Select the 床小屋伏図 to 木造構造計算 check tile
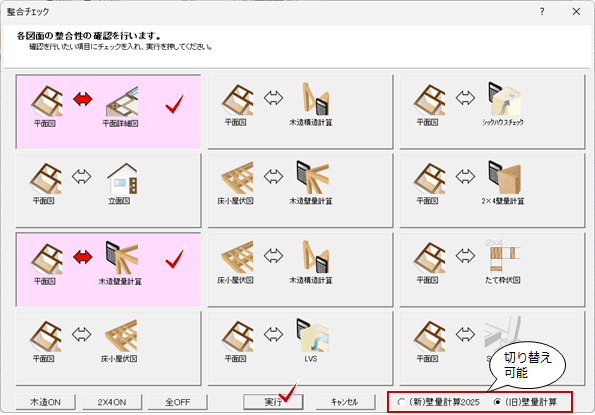 point(300,269)
